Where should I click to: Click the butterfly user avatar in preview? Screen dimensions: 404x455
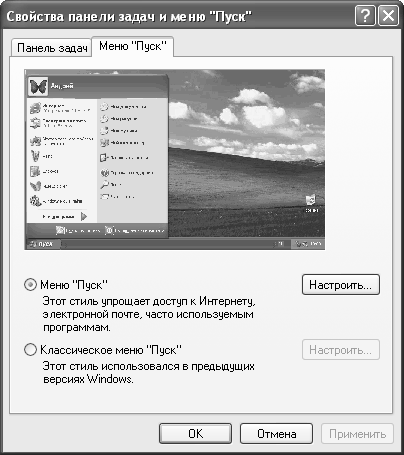(38, 86)
